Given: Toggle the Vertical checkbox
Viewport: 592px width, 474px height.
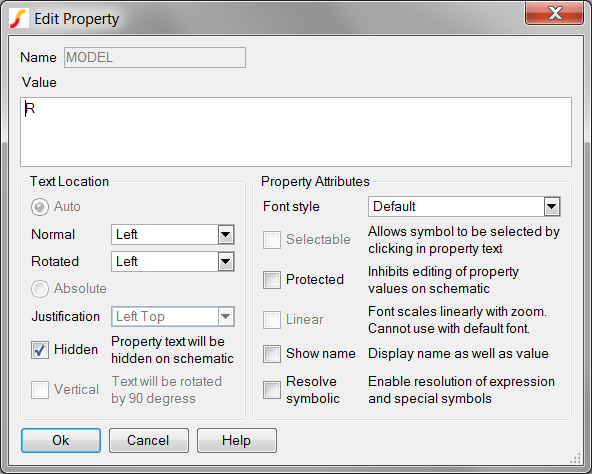Looking at the screenshot, I should (40, 390).
